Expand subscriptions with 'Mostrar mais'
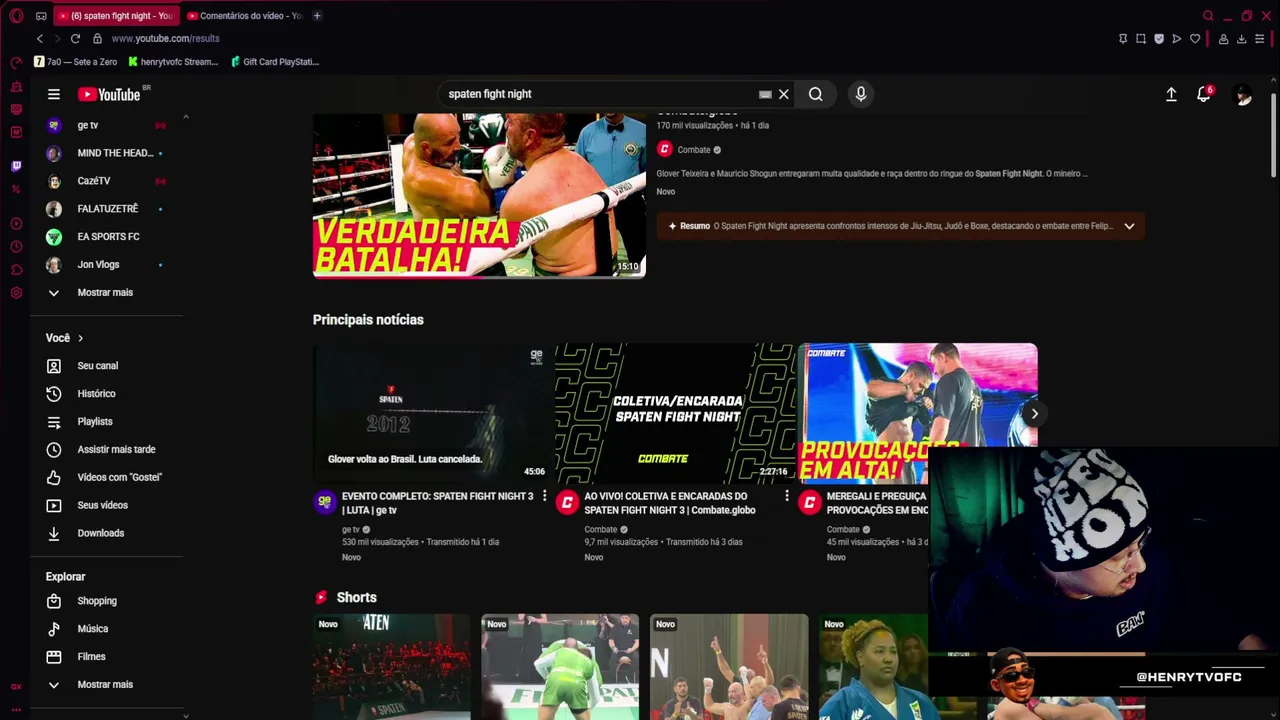The width and height of the screenshot is (1280, 720). click(107, 293)
